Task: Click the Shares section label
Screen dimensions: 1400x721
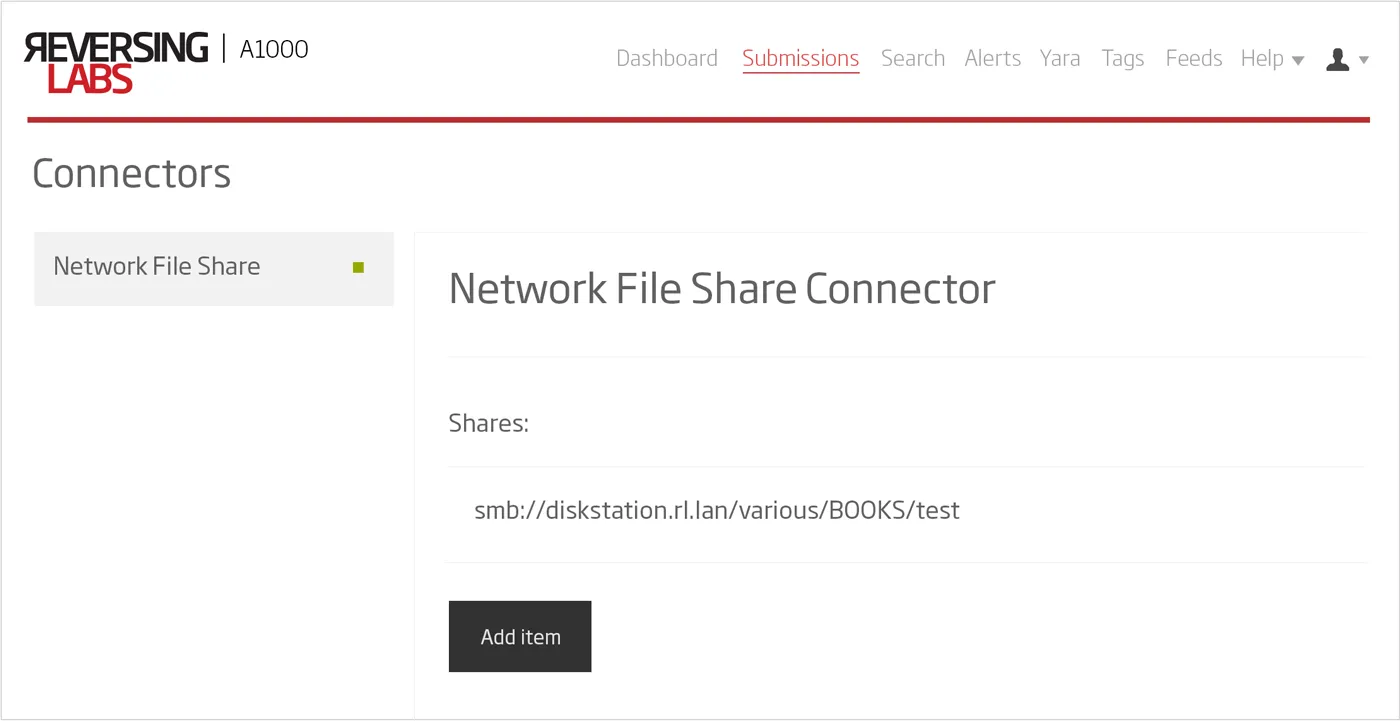Action: point(488,423)
